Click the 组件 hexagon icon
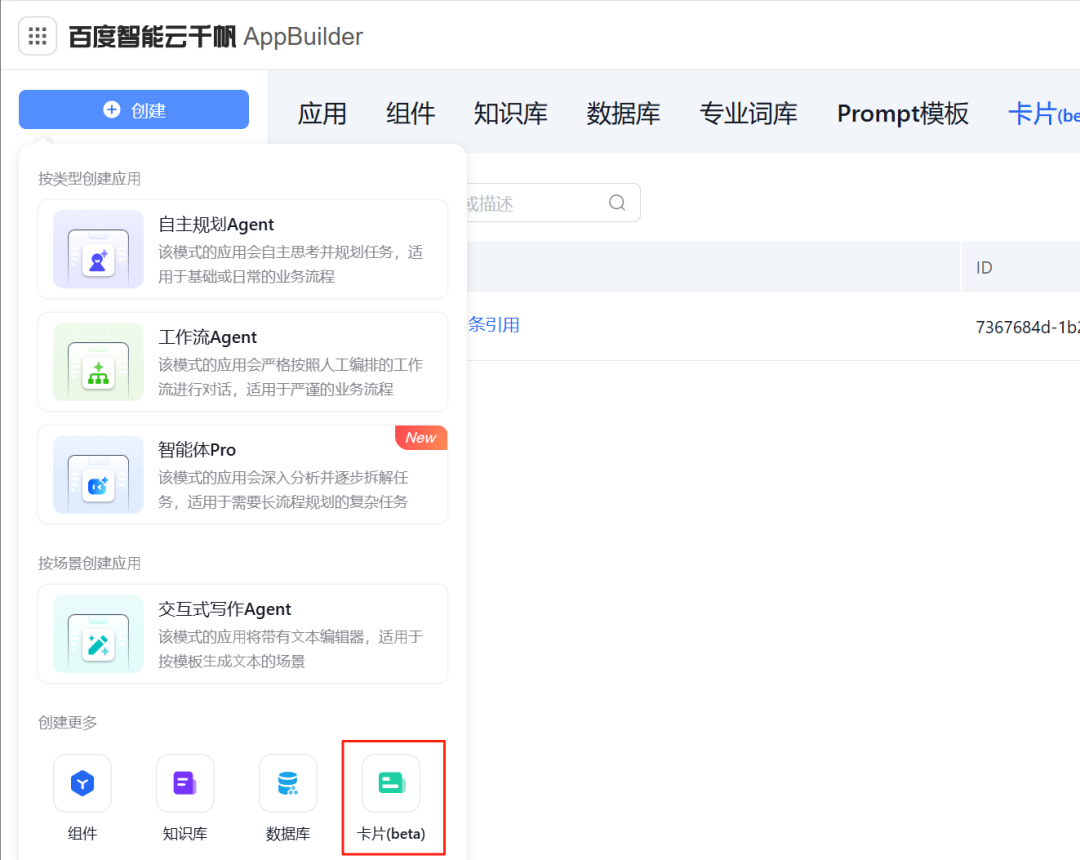Screen dimensions: 1080x860 point(82,783)
